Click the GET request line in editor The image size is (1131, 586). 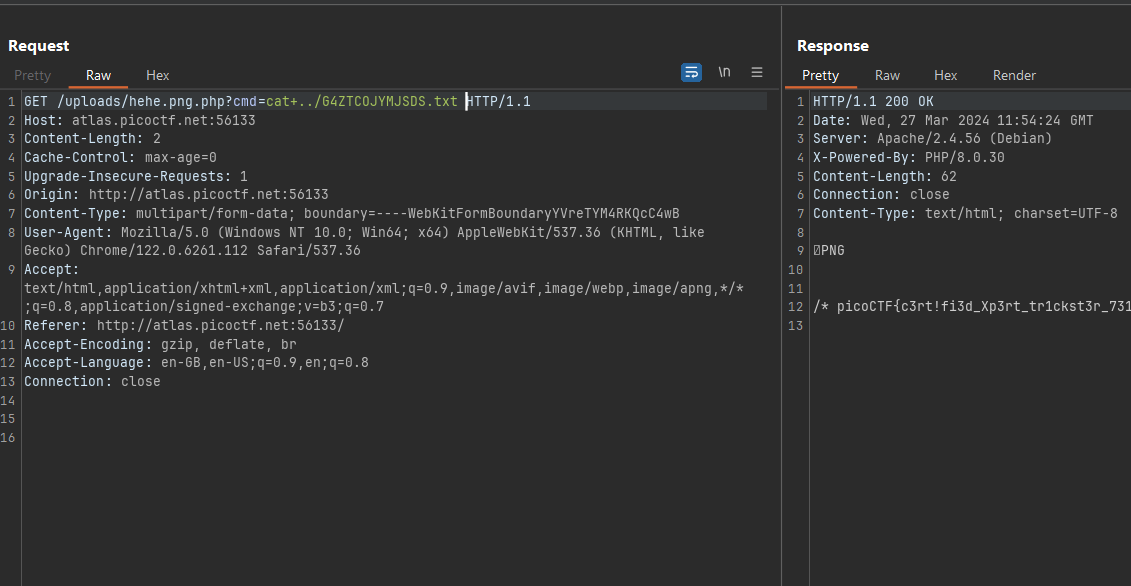278,101
